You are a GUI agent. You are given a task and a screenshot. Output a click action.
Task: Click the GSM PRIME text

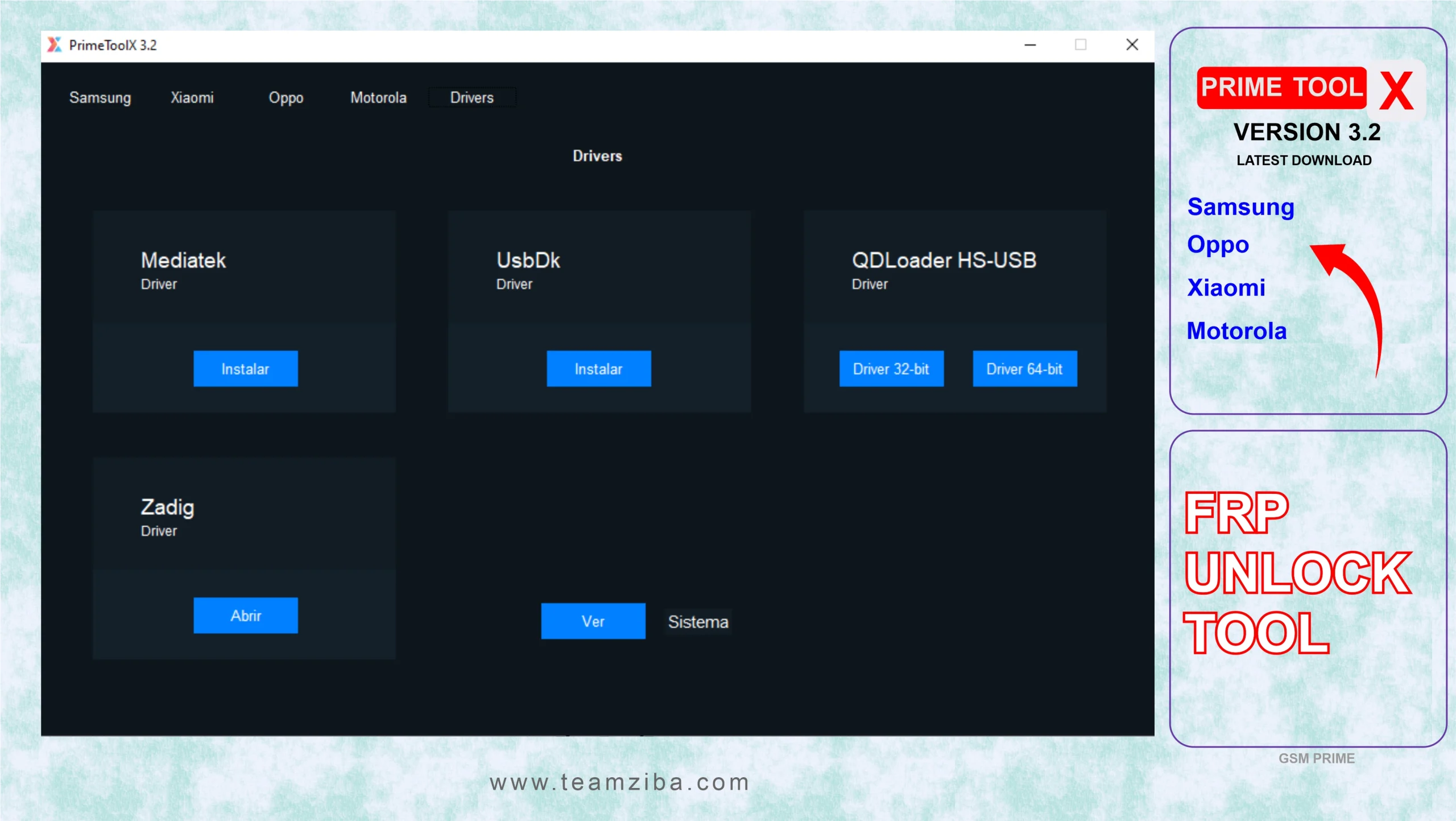[1317, 758]
